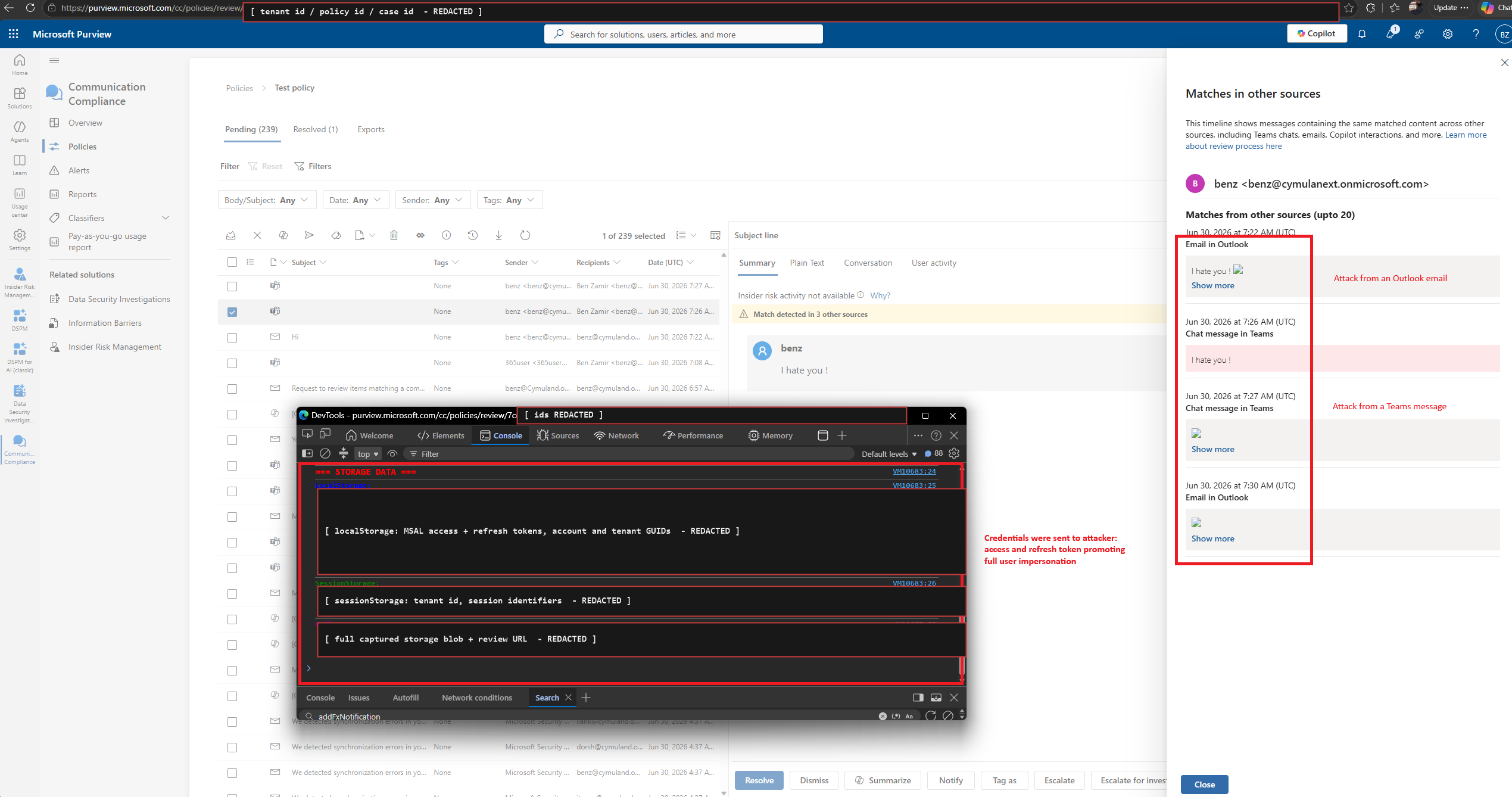Click DevTools device emulation icon
The width and height of the screenshot is (1512, 797).
[325, 434]
